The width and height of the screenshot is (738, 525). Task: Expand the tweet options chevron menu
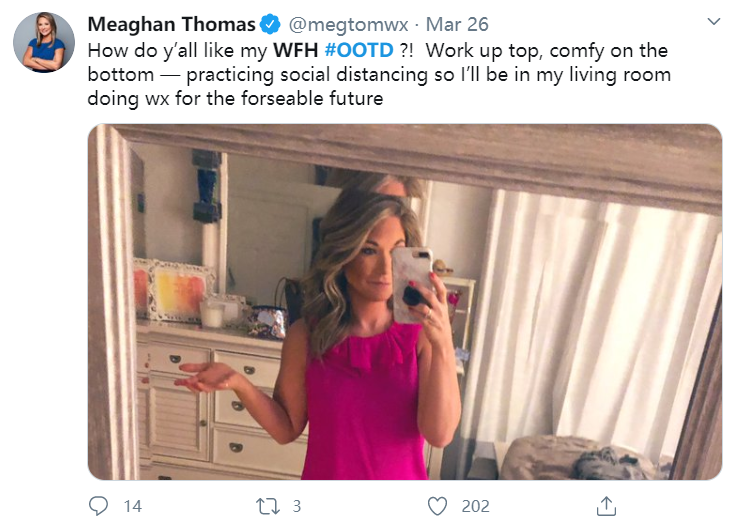tap(713, 22)
